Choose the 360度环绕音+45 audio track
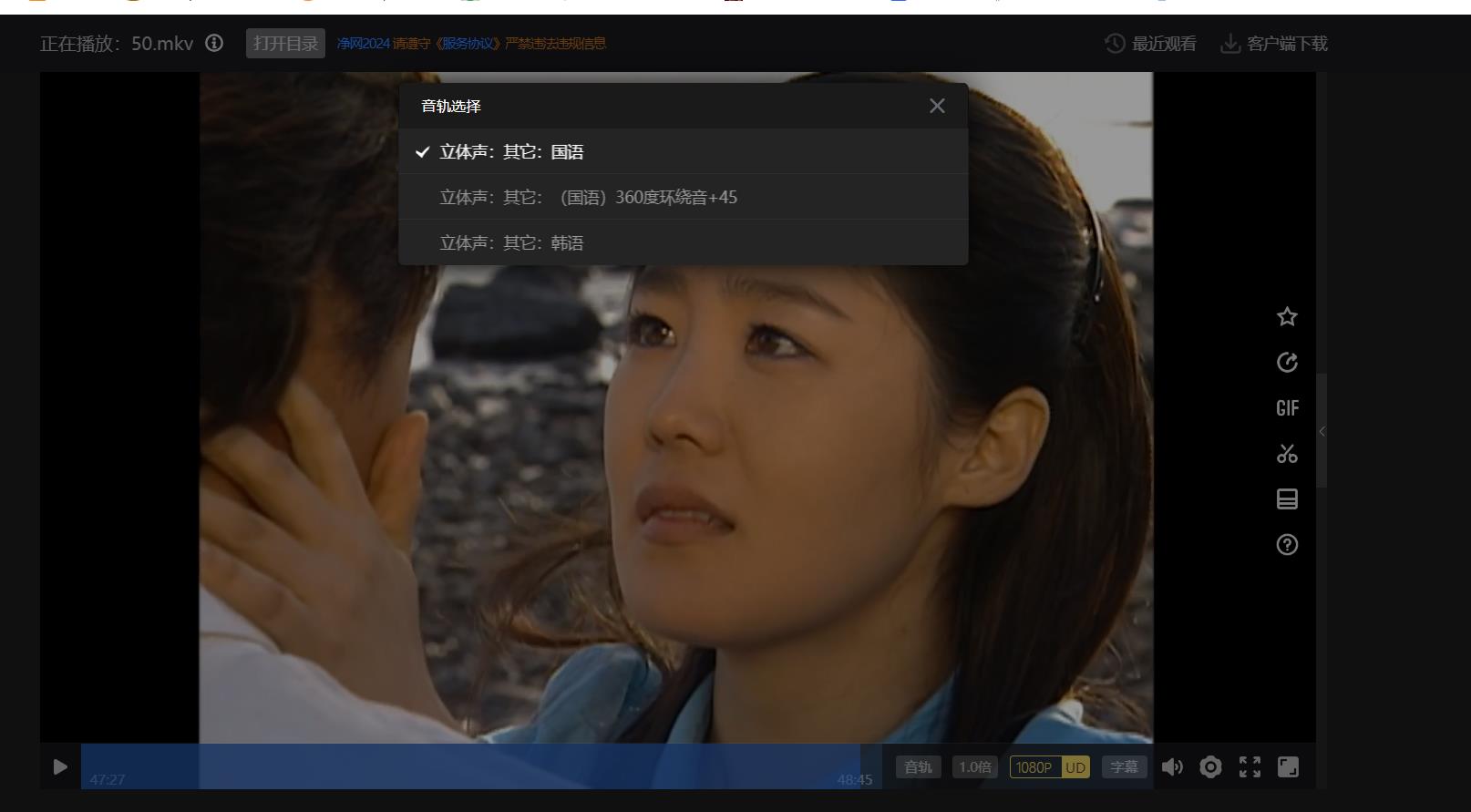This screenshot has height=812, width=1471. coord(684,197)
